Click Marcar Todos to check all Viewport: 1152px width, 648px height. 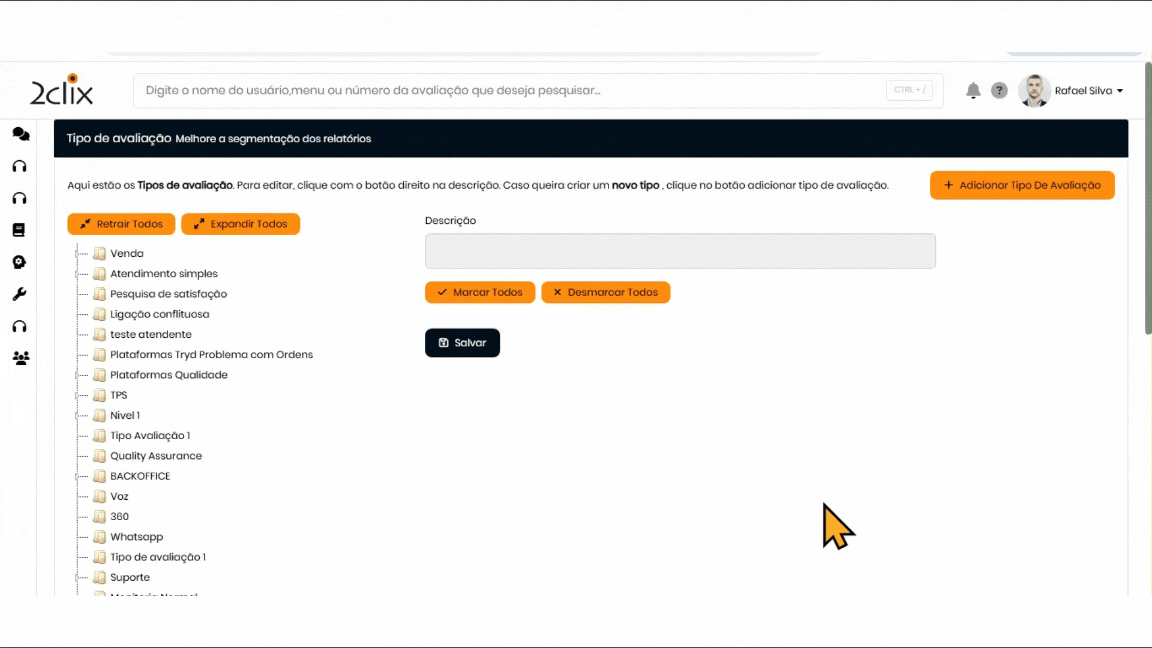[479, 292]
